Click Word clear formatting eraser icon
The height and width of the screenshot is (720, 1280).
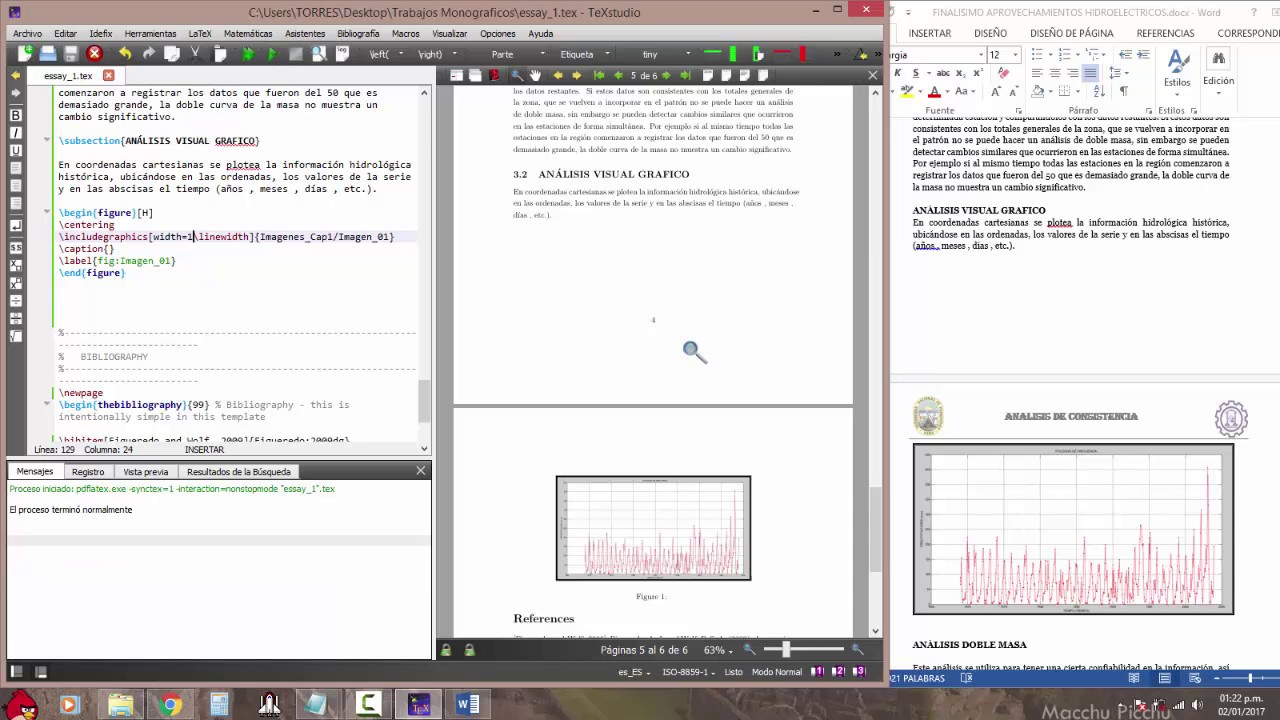point(1003,73)
